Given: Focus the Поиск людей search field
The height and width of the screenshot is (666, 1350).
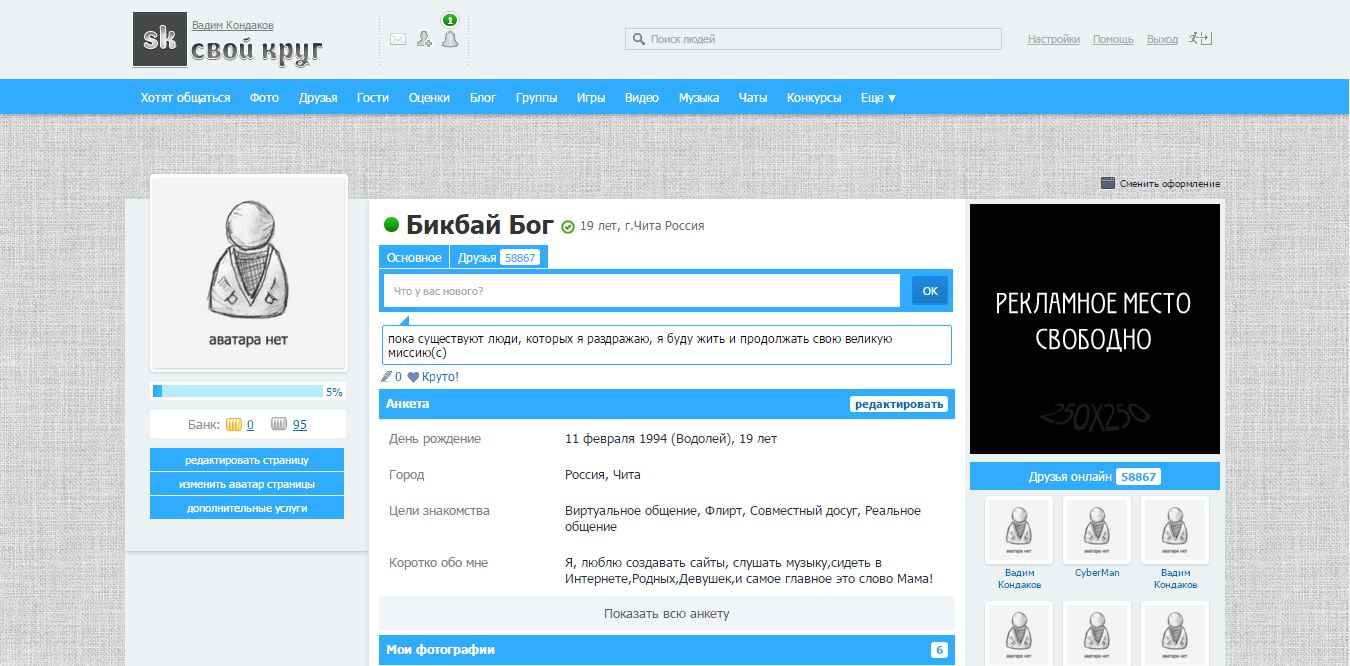Looking at the screenshot, I should [813, 39].
